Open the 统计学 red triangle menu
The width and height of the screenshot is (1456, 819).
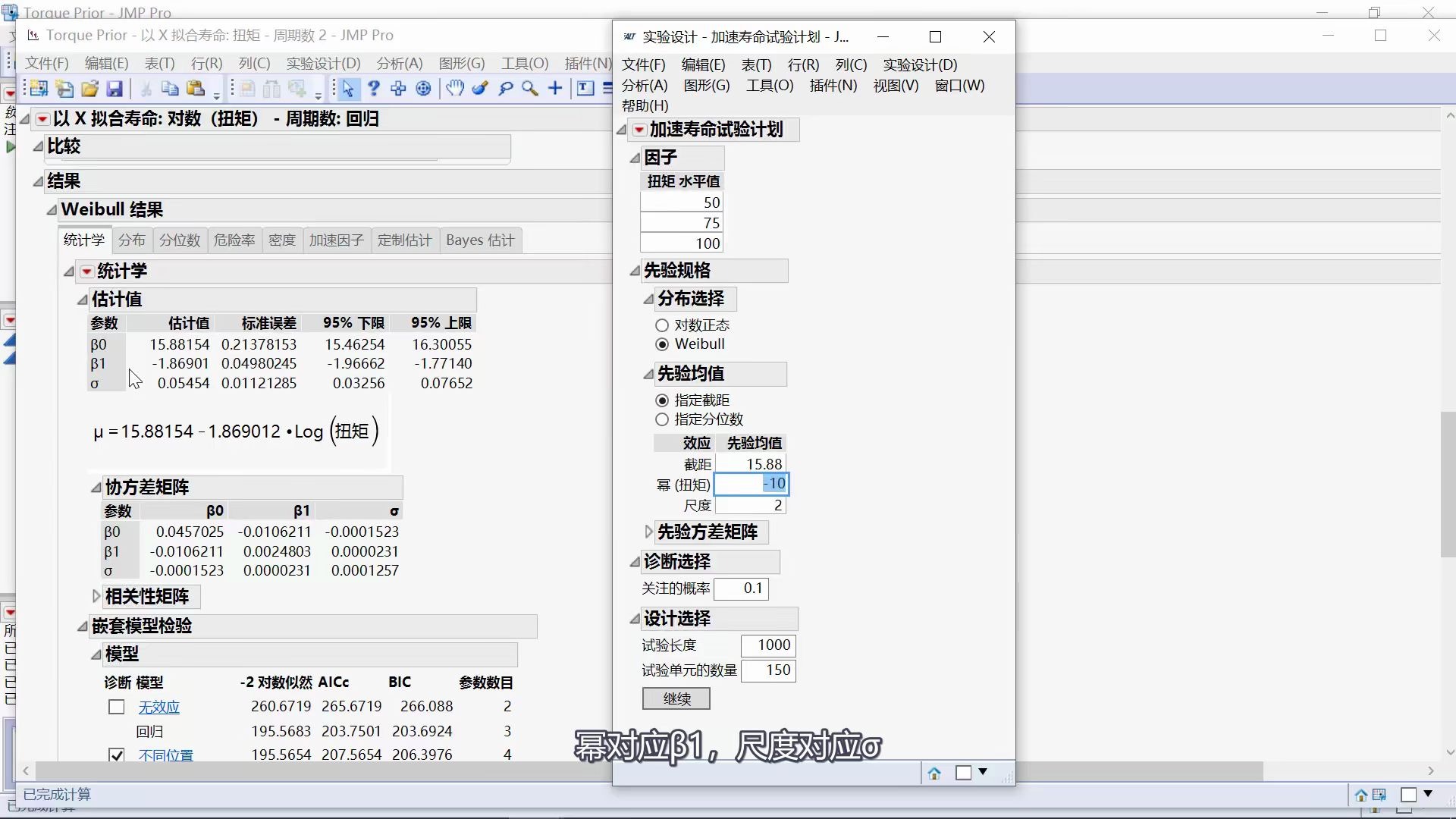[x=86, y=271]
